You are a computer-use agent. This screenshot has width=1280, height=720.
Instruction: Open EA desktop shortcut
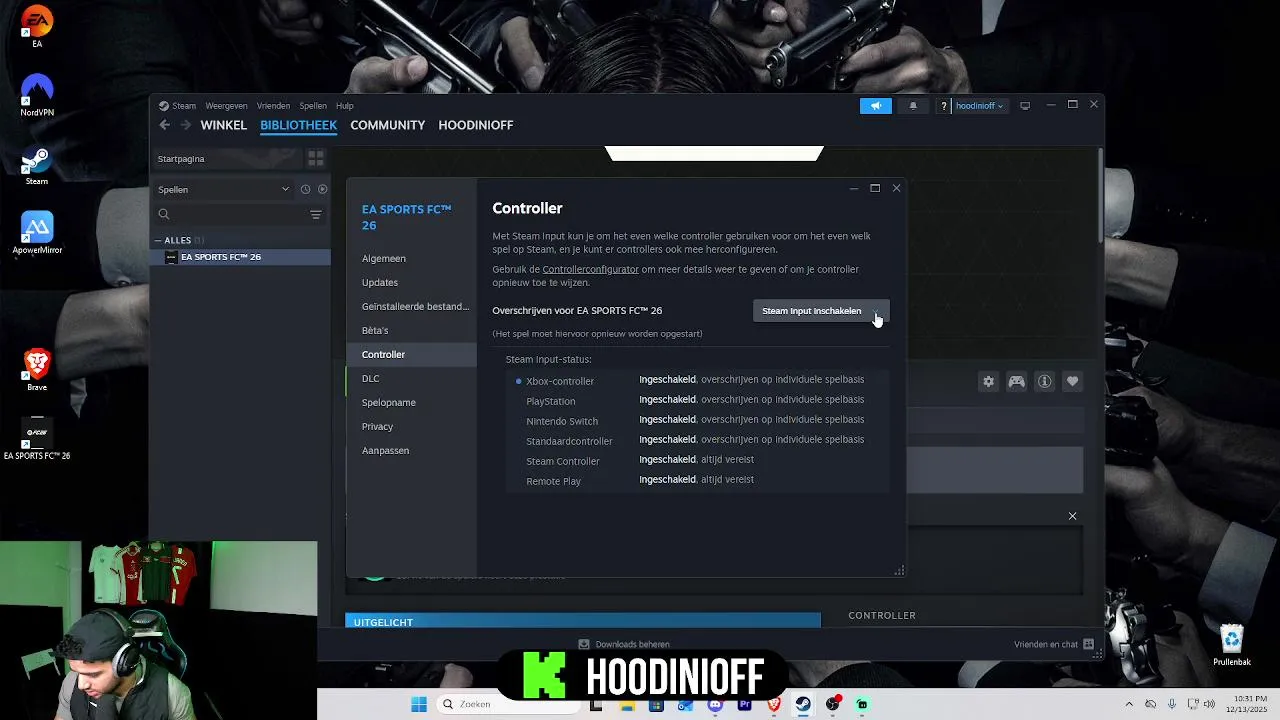pyautogui.click(x=37, y=27)
